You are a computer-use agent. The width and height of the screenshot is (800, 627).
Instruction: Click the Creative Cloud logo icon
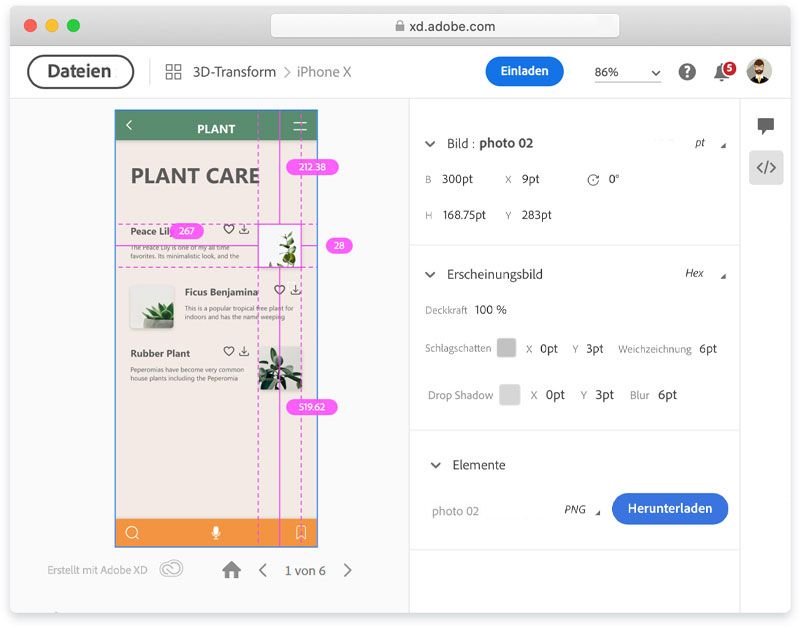tap(171, 569)
